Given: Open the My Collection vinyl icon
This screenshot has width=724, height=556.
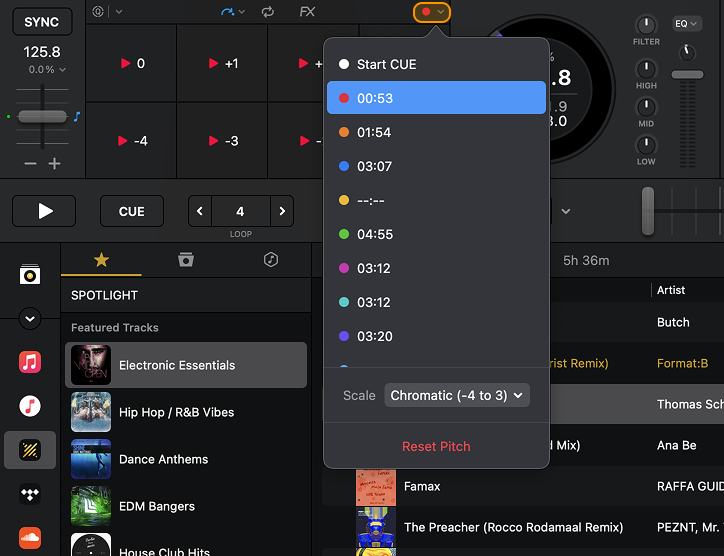Looking at the screenshot, I should click(x=30, y=274).
